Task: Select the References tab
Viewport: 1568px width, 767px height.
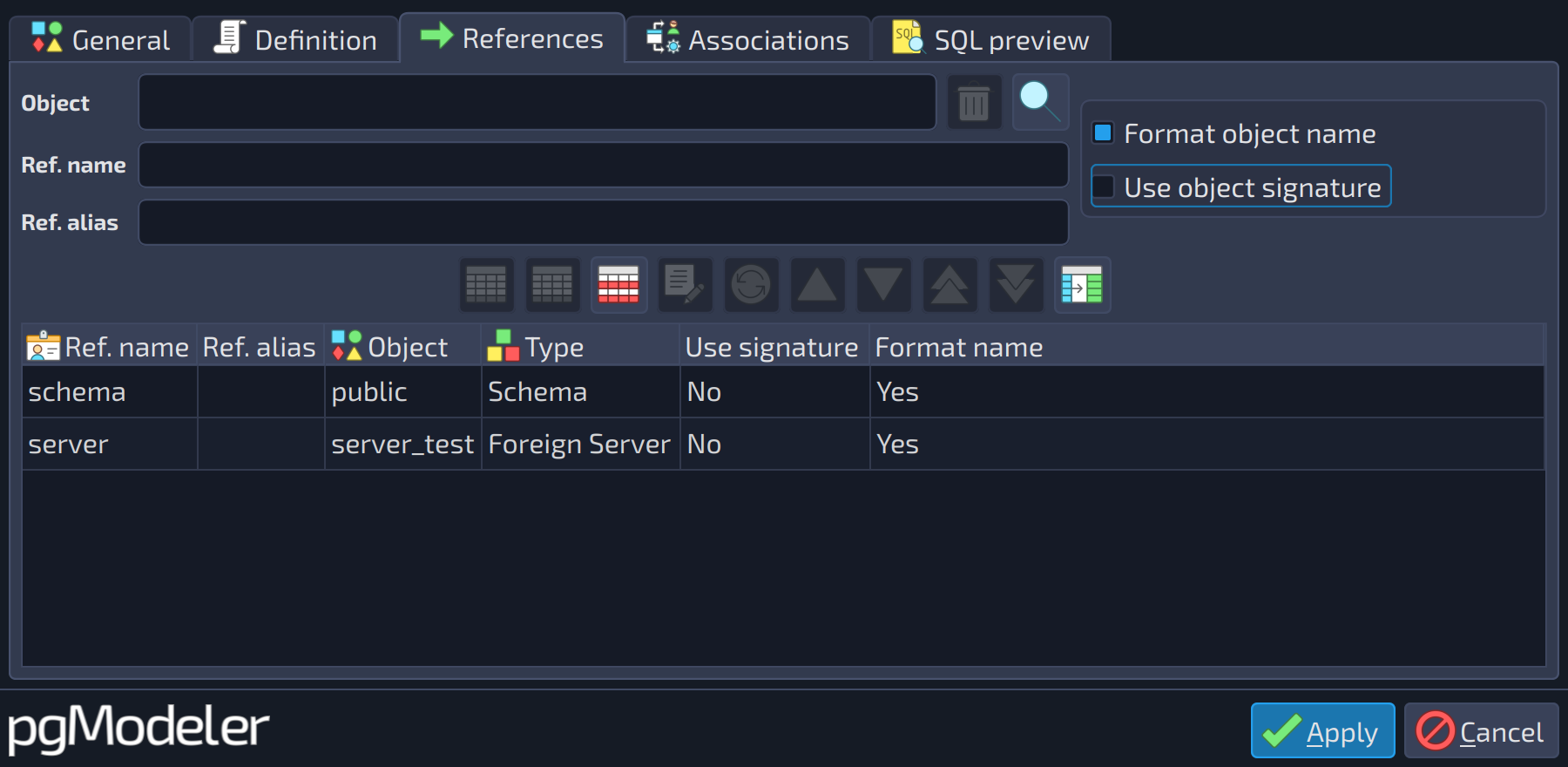Action: click(512, 38)
